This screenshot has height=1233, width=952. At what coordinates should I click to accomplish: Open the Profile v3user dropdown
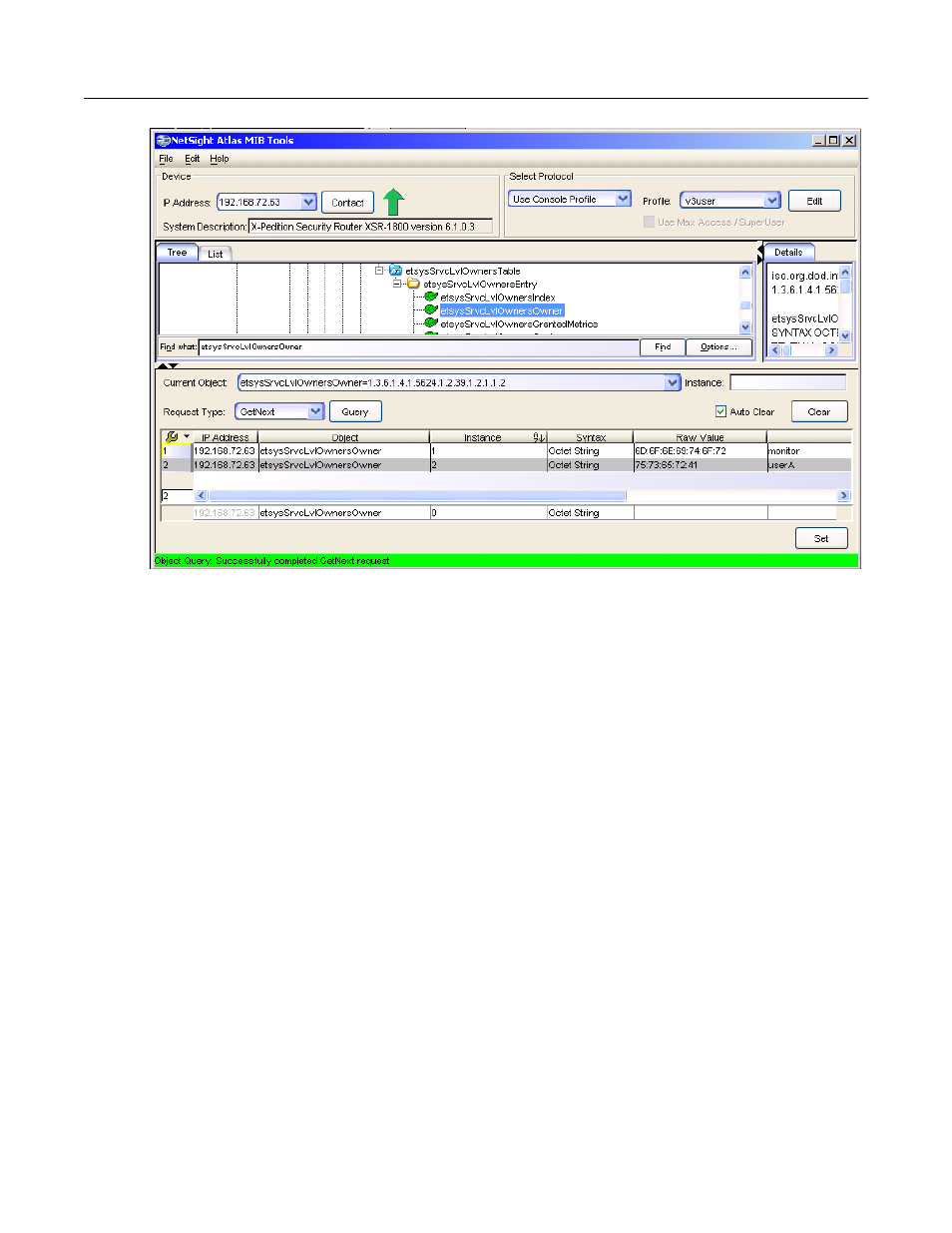(771, 201)
